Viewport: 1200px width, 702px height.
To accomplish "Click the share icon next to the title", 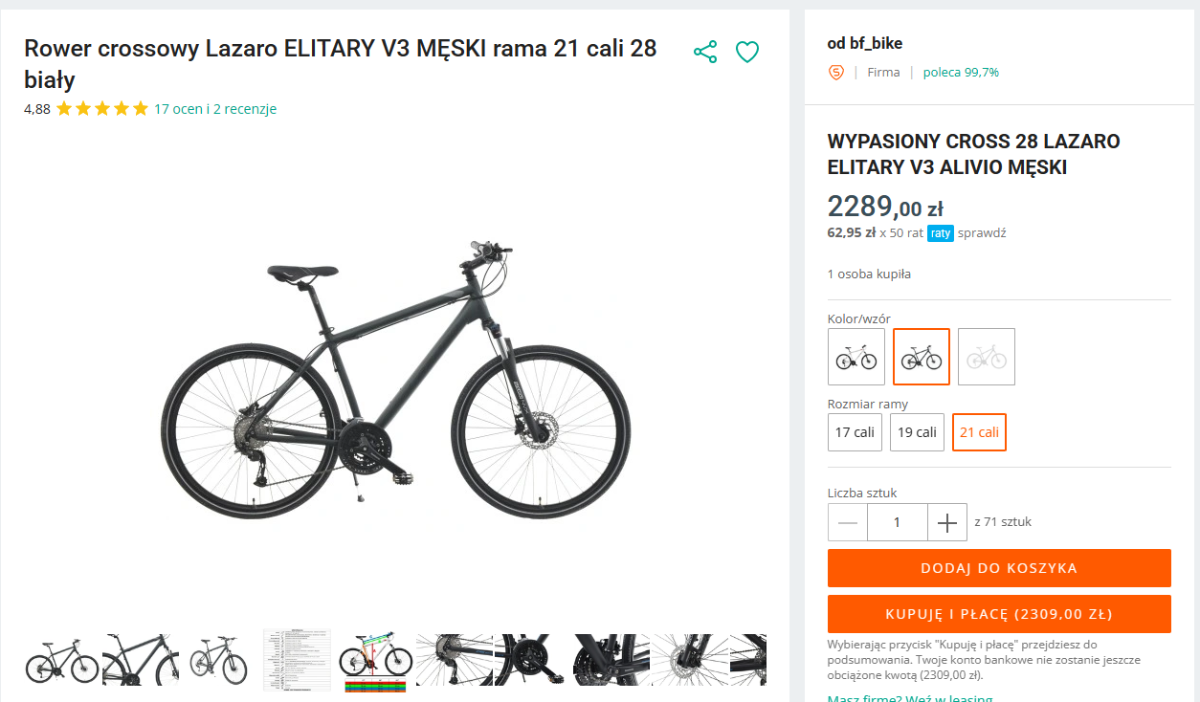I will [705, 52].
